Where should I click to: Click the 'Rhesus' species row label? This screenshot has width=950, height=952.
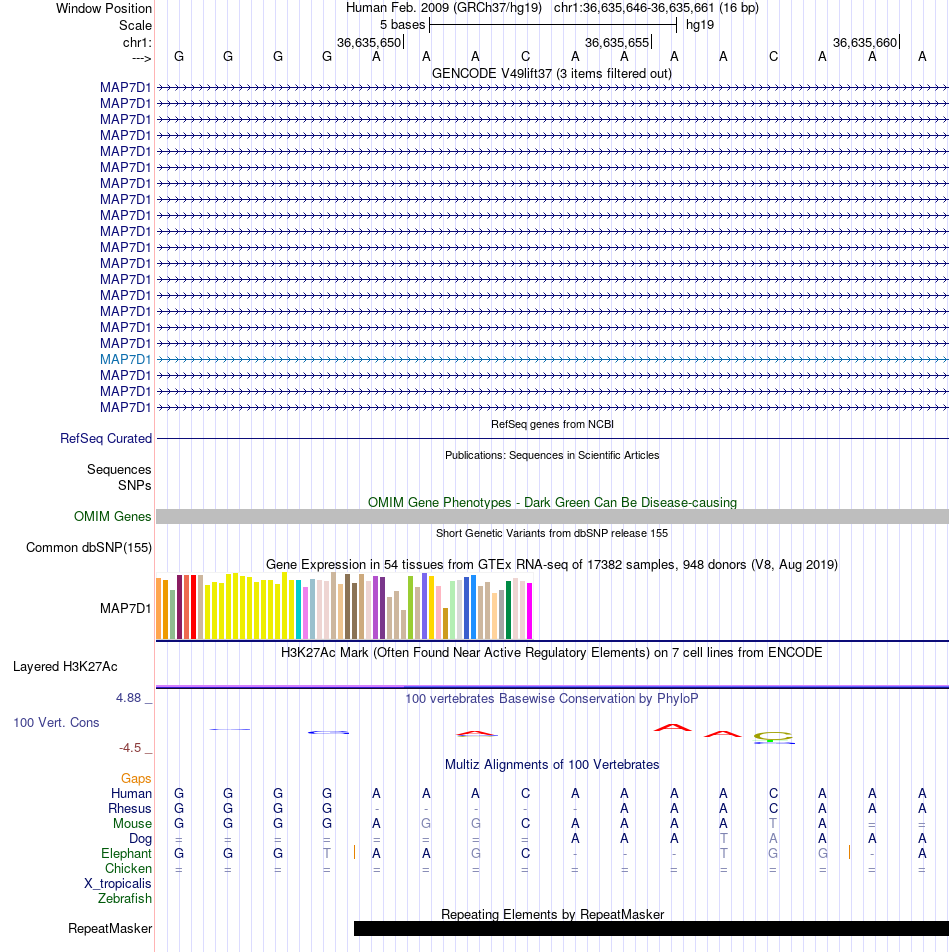pyautogui.click(x=129, y=809)
